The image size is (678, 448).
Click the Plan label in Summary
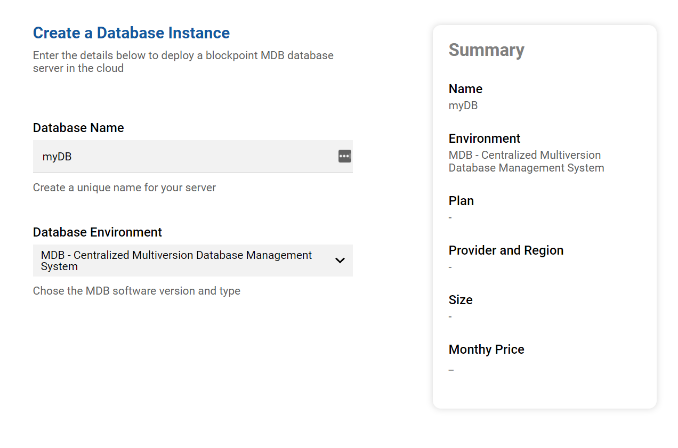click(x=461, y=201)
